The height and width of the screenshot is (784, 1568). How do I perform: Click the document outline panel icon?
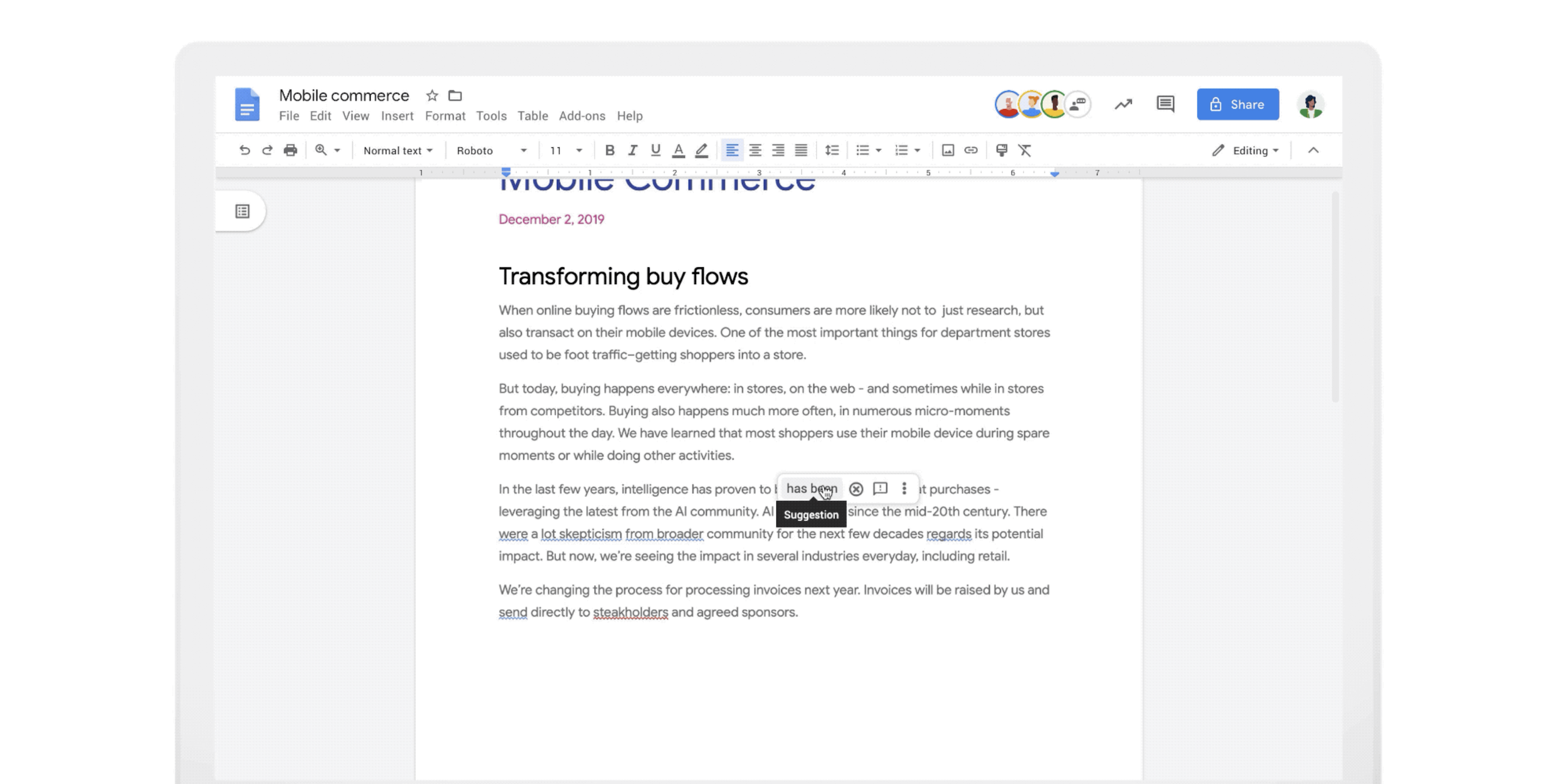242,211
